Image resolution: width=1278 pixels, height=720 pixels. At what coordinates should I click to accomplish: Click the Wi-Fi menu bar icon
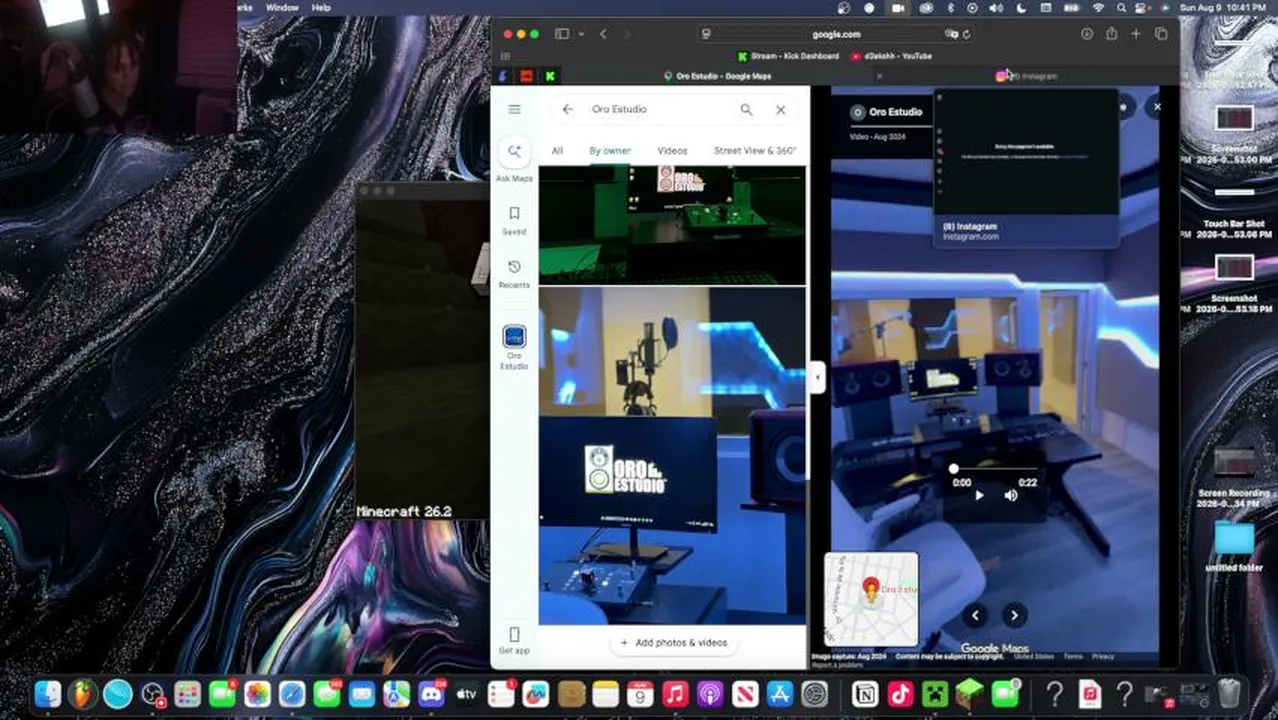click(x=1098, y=7)
